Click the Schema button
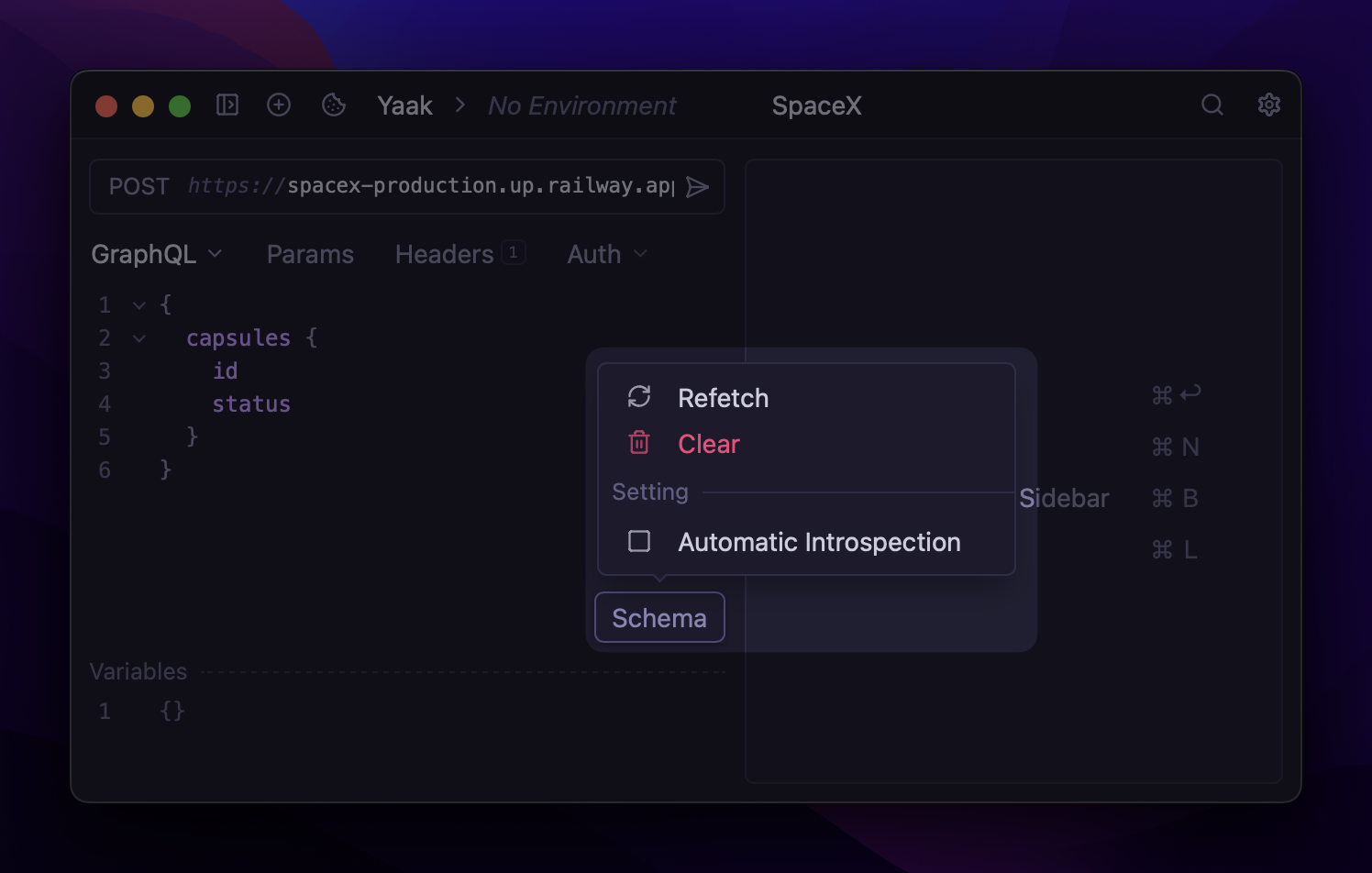 659,618
